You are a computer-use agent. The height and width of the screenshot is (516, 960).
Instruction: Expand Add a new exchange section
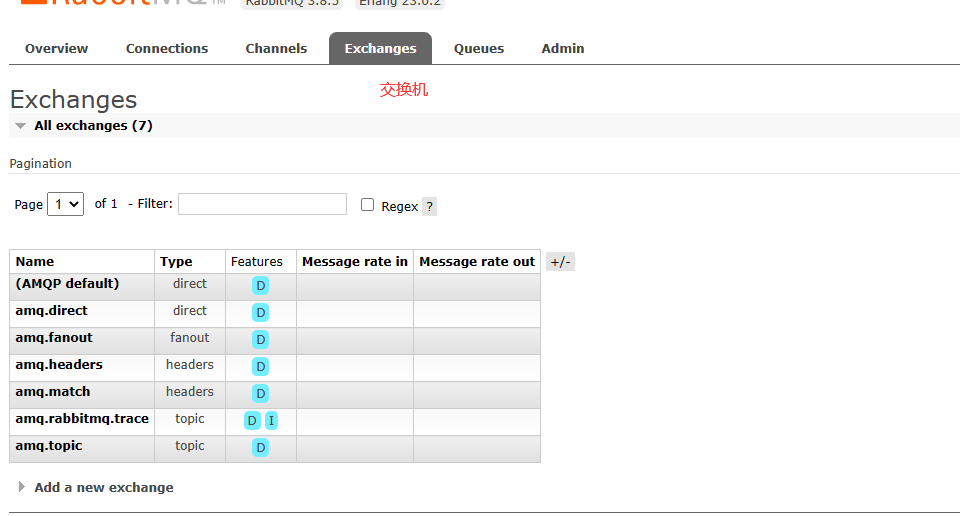[x=103, y=487]
